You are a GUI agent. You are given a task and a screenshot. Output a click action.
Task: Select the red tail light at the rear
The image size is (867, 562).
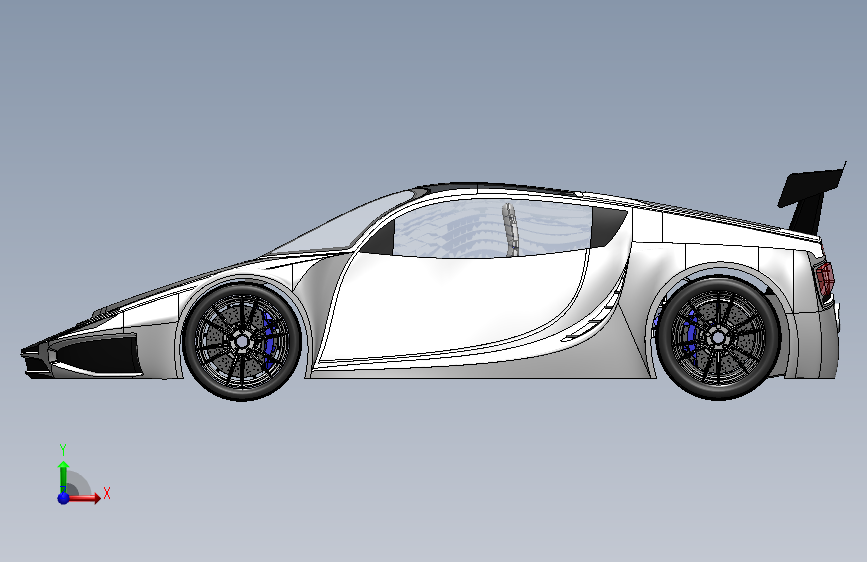point(825,279)
